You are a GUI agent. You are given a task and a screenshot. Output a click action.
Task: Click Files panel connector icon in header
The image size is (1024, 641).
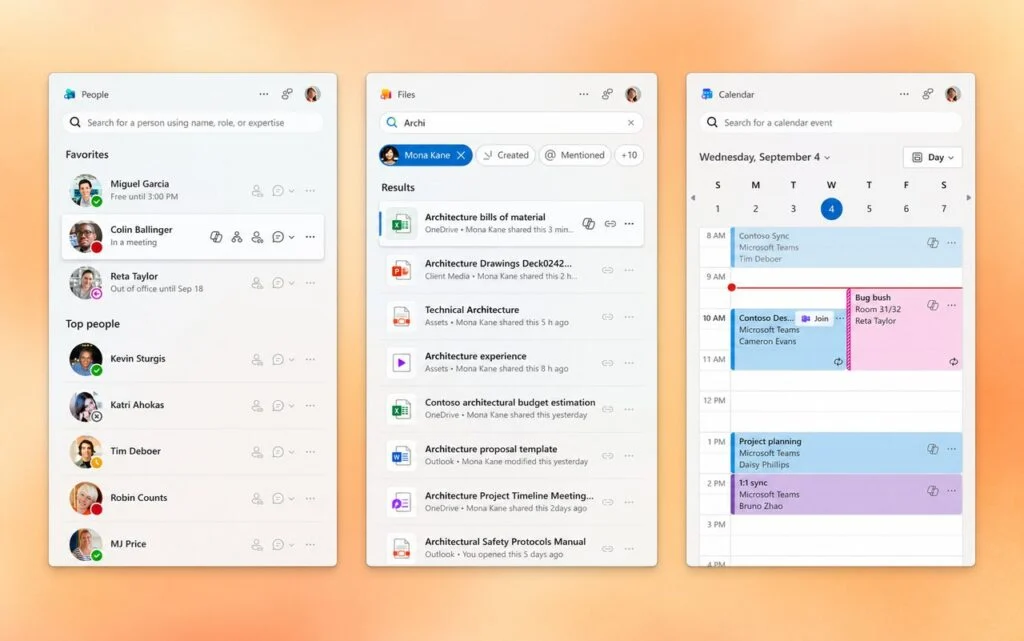tap(607, 94)
